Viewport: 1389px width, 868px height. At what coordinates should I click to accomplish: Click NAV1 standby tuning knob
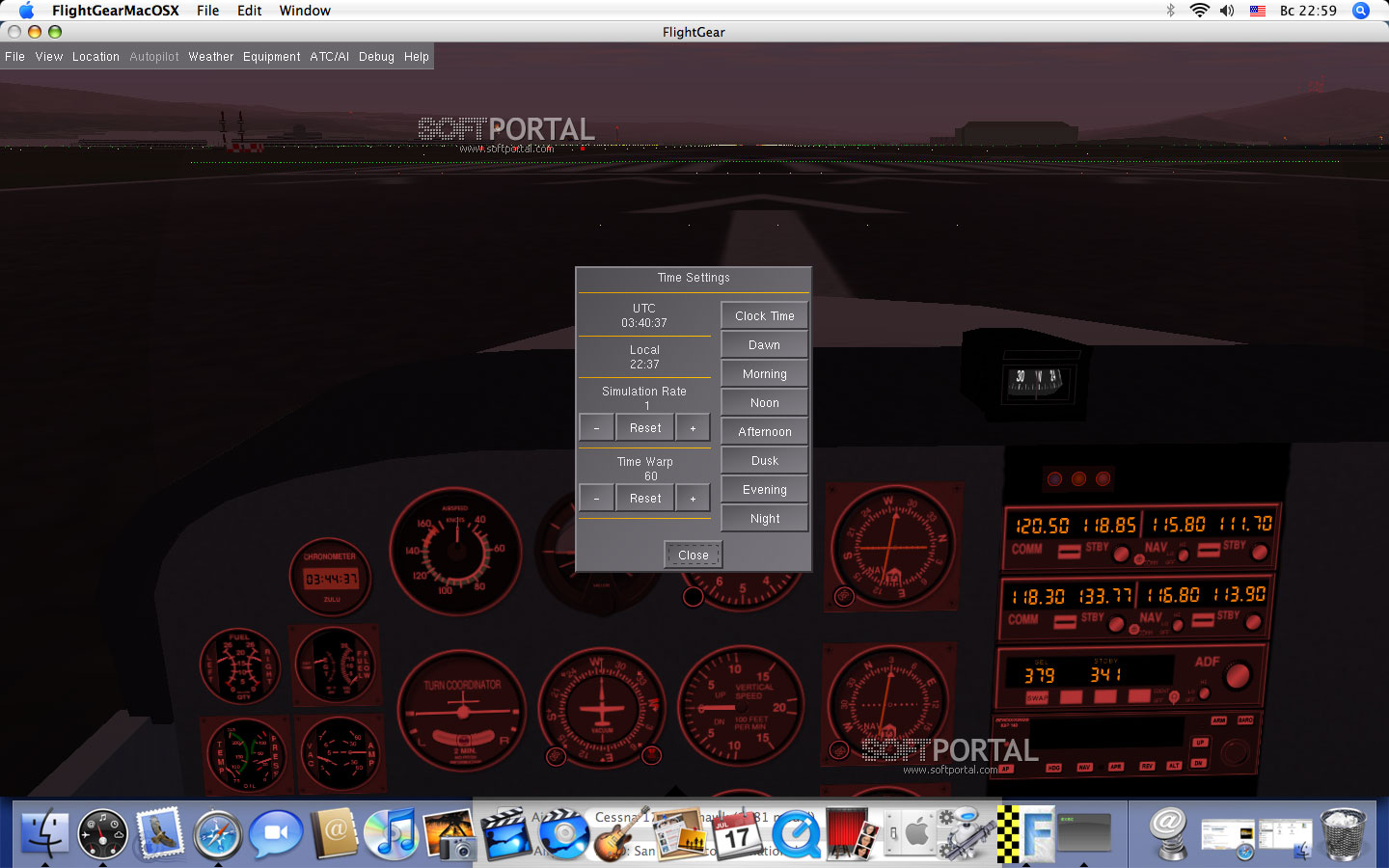pyautogui.click(x=1260, y=552)
